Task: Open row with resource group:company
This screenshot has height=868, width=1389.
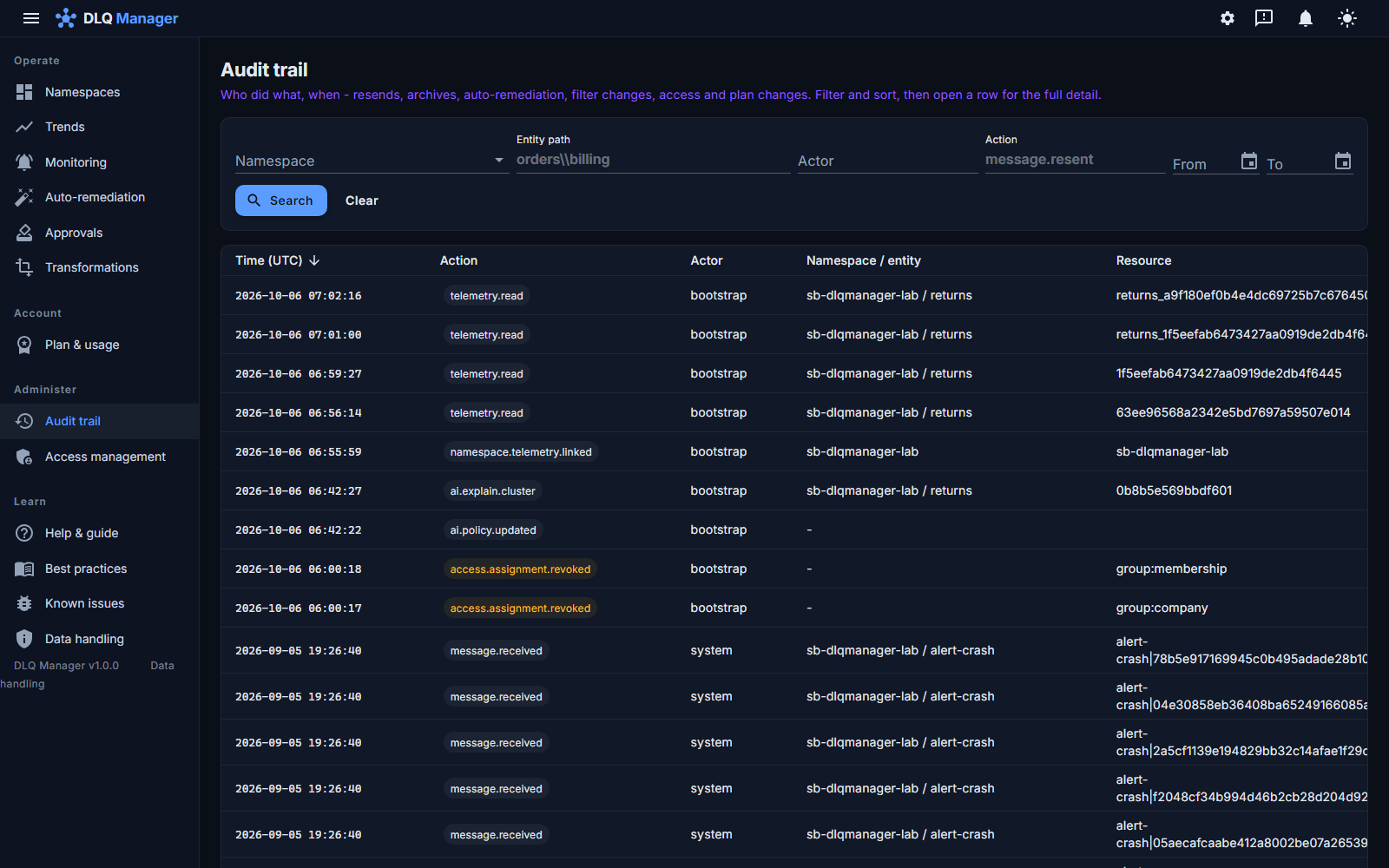Action: click(x=794, y=608)
